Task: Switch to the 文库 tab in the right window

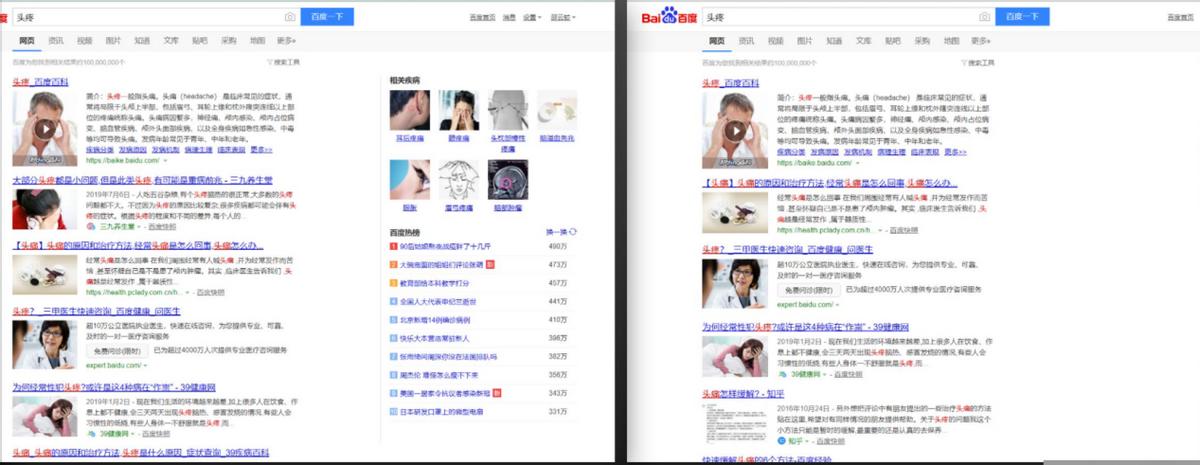Action: point(865,41)
